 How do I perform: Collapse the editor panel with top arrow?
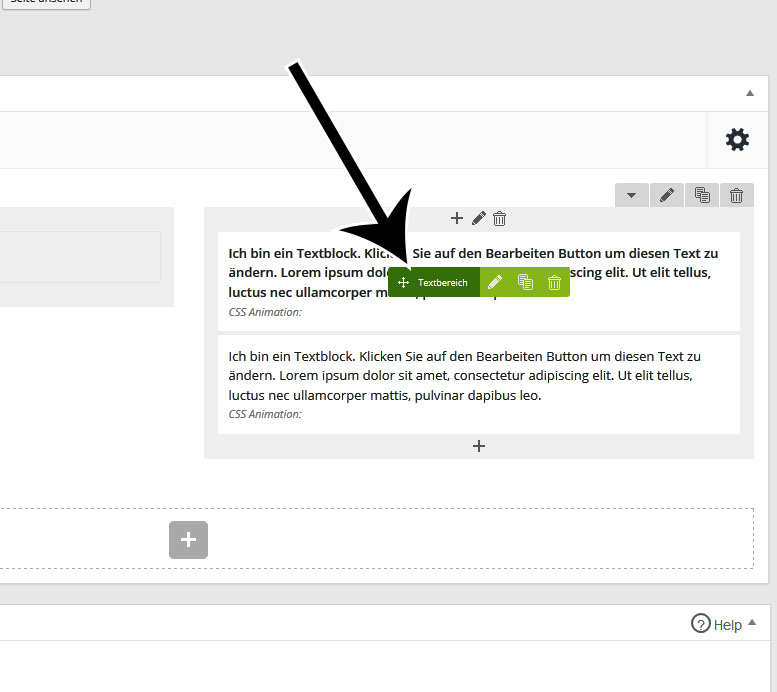tap(750, 94)
